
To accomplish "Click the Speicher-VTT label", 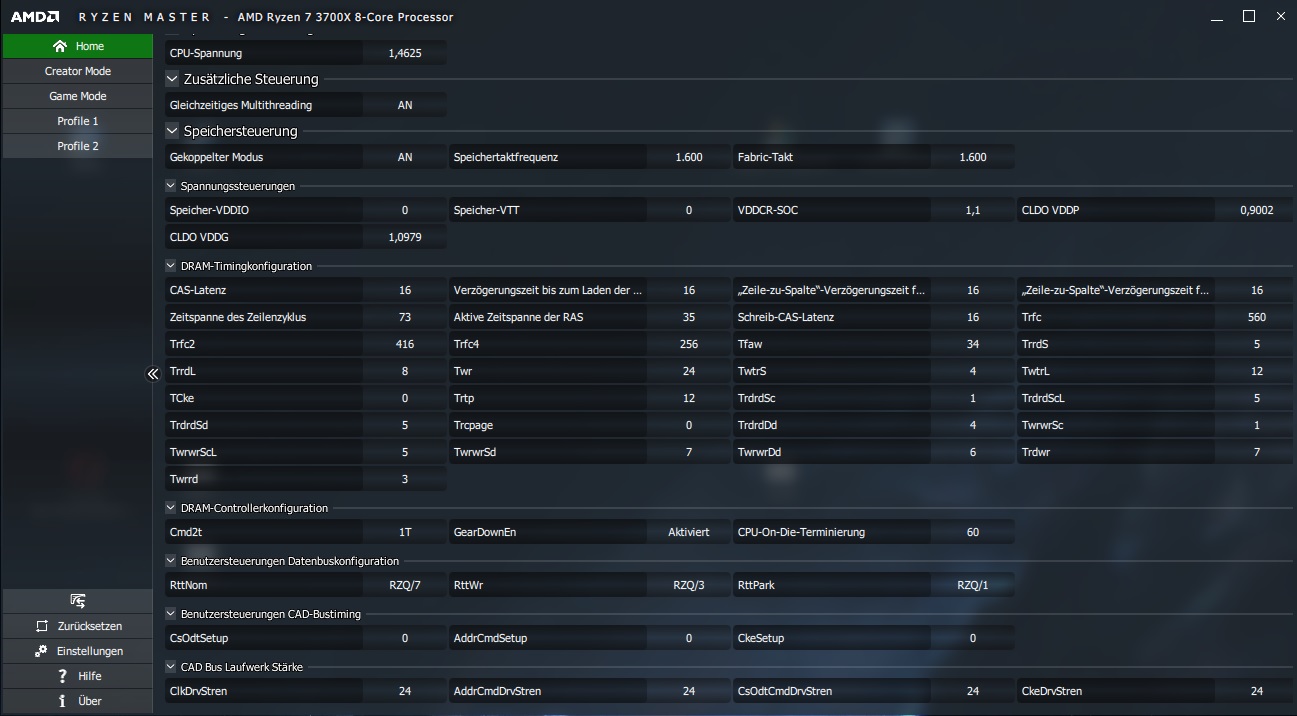I will tap(487, 210).
